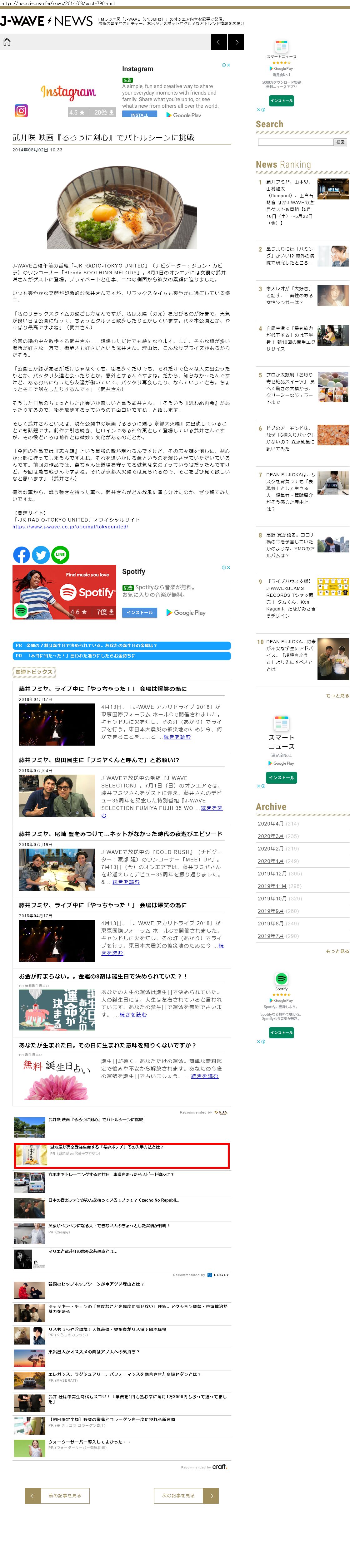350x1568 pixels.
Task: Share the article via LINE
Action: tap(60, 555)
